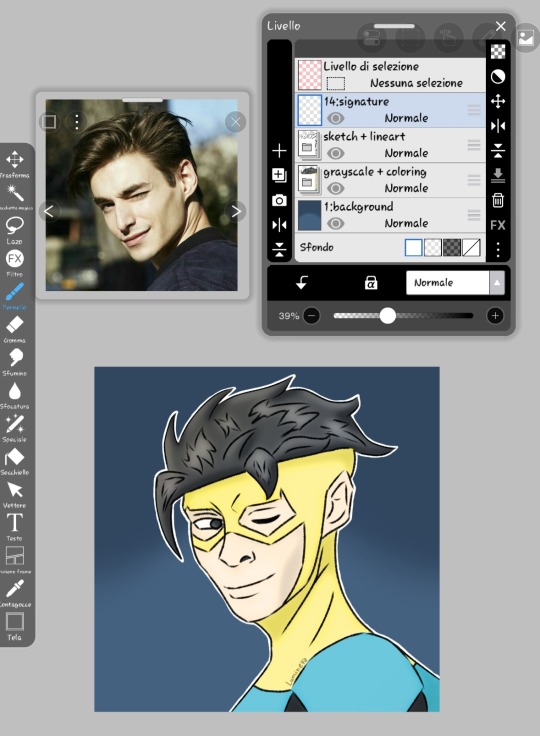
Task: Click the Nessuna selezione dashed box
Action: (335, 84)
